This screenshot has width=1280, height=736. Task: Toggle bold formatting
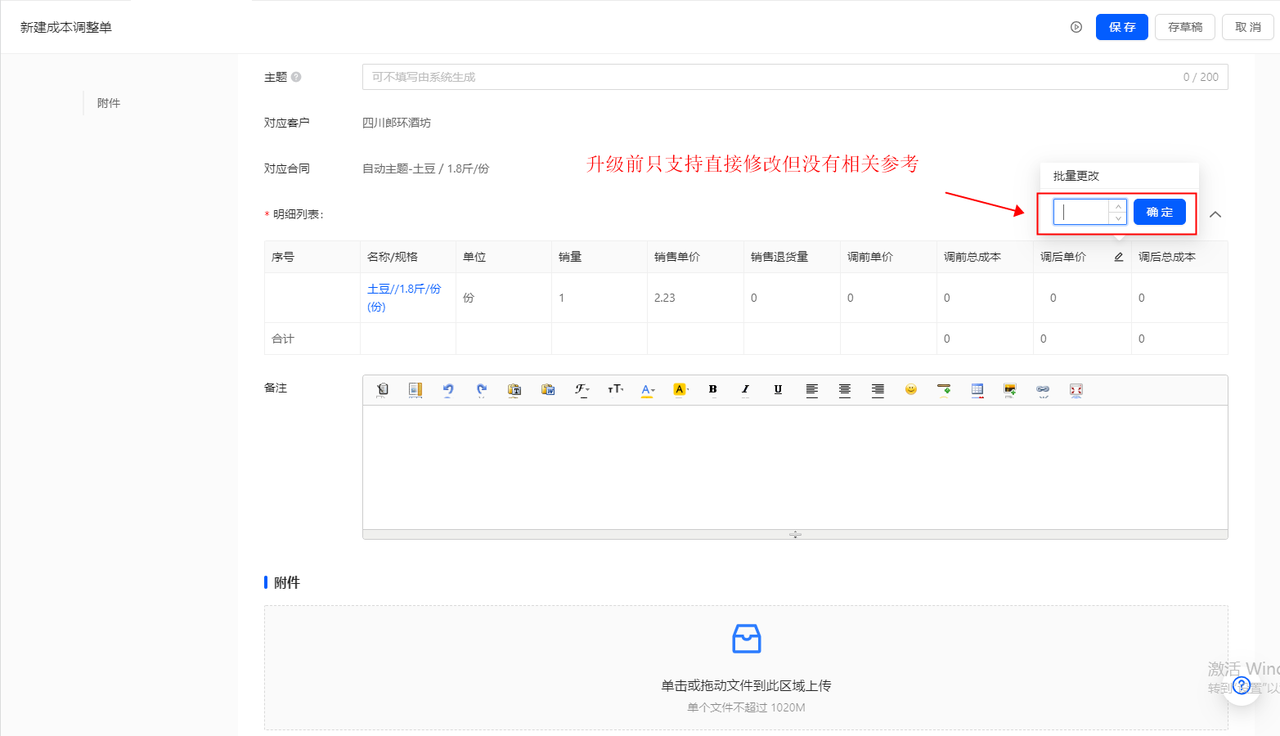[x=713, y=390]
